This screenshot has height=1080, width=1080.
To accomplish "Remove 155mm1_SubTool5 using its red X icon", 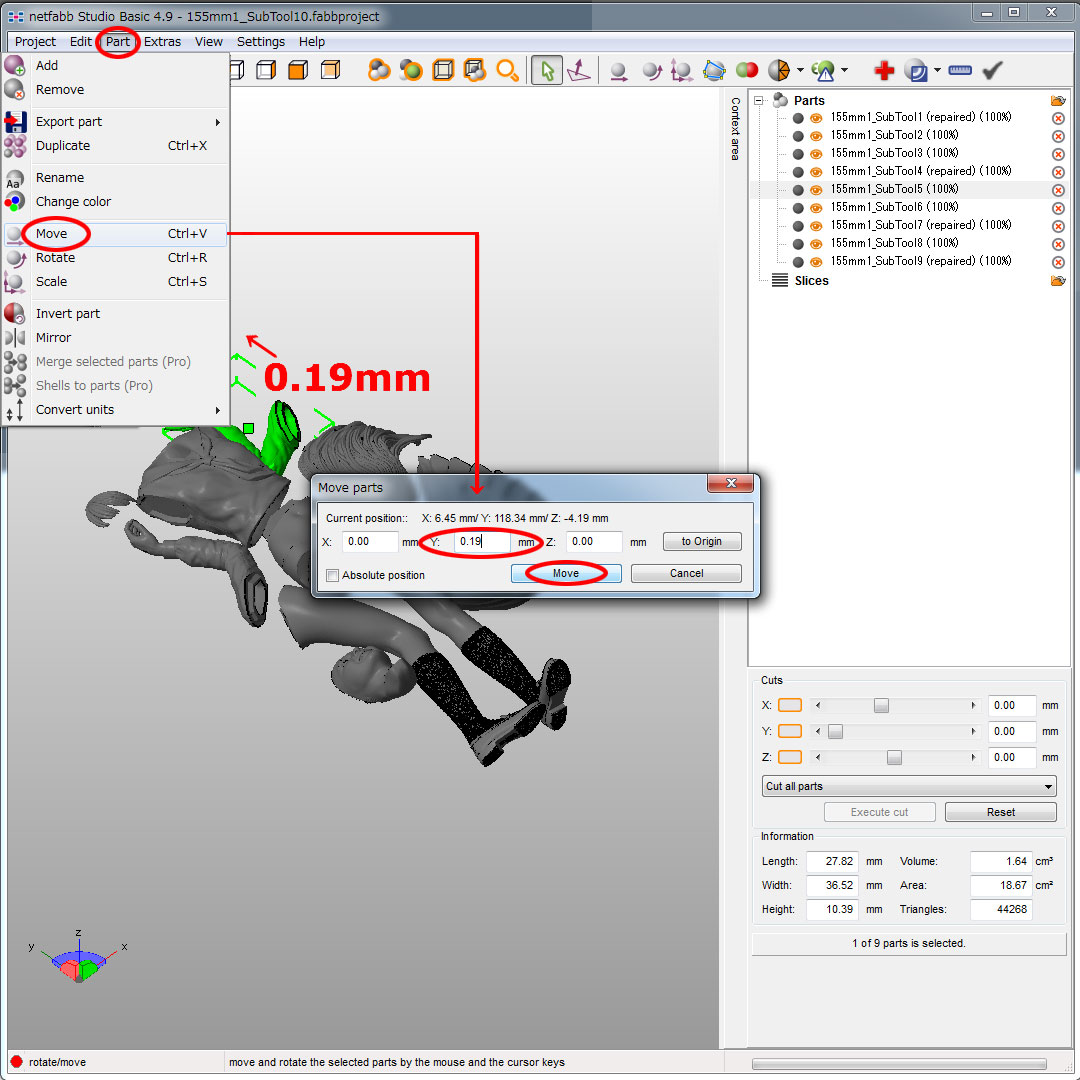I will pos(1059,189).
